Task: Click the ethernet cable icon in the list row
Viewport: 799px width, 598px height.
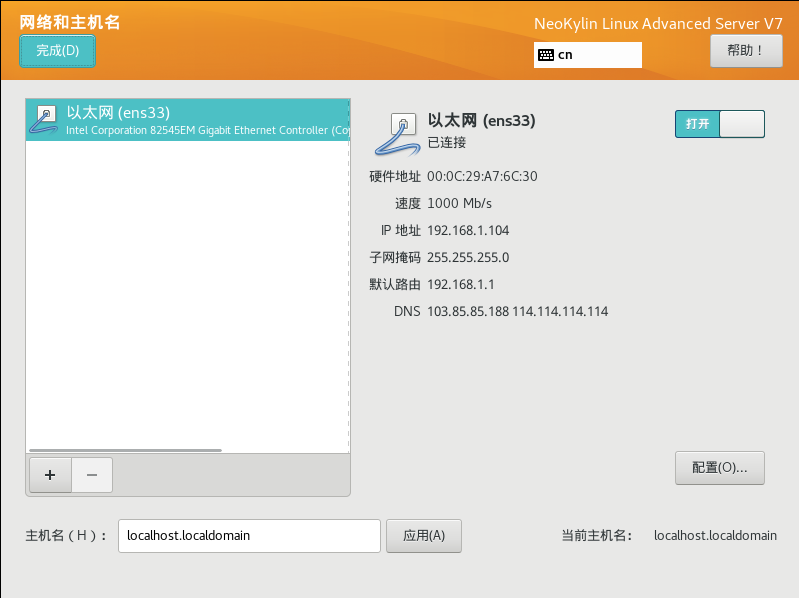Action: click(x=44, y=120)
